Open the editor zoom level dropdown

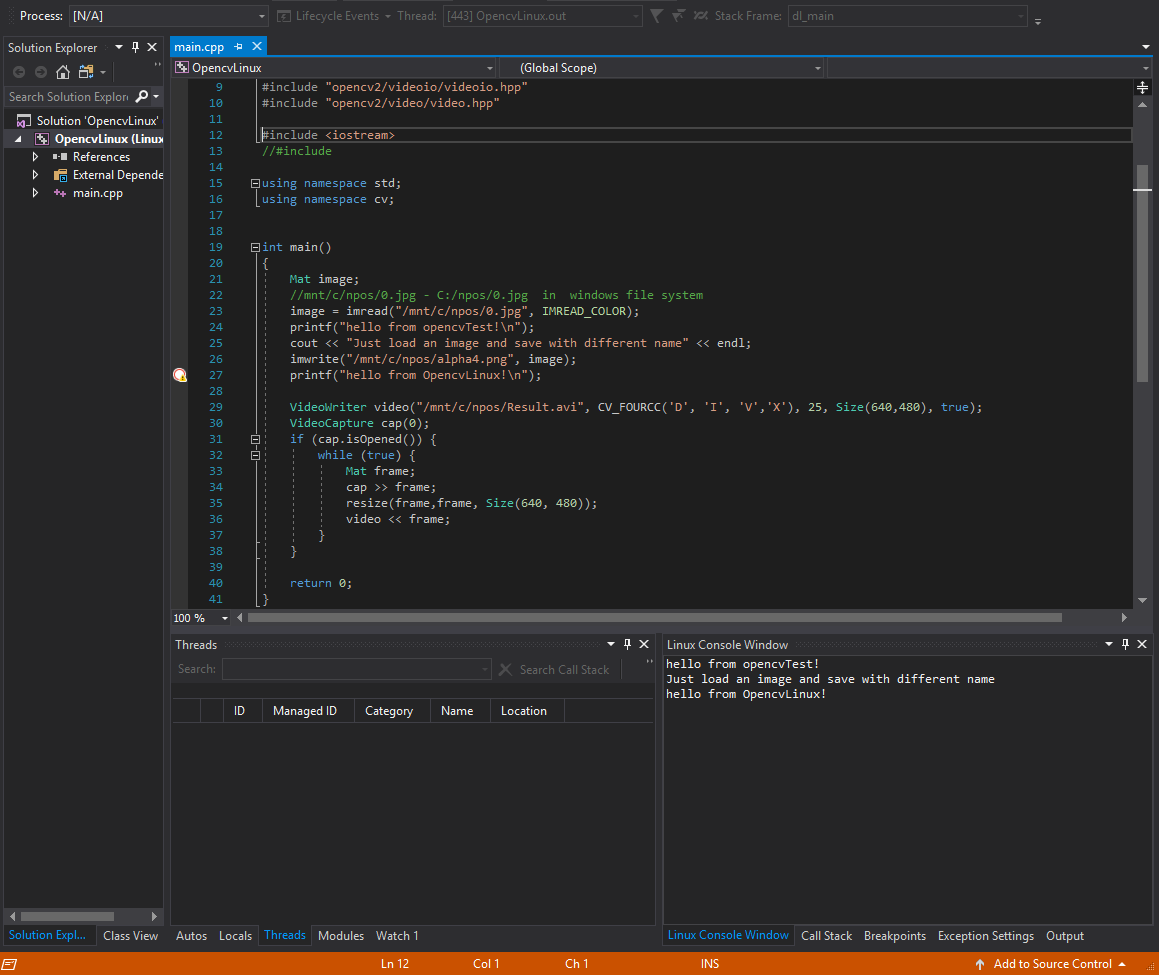click(225, 618)
